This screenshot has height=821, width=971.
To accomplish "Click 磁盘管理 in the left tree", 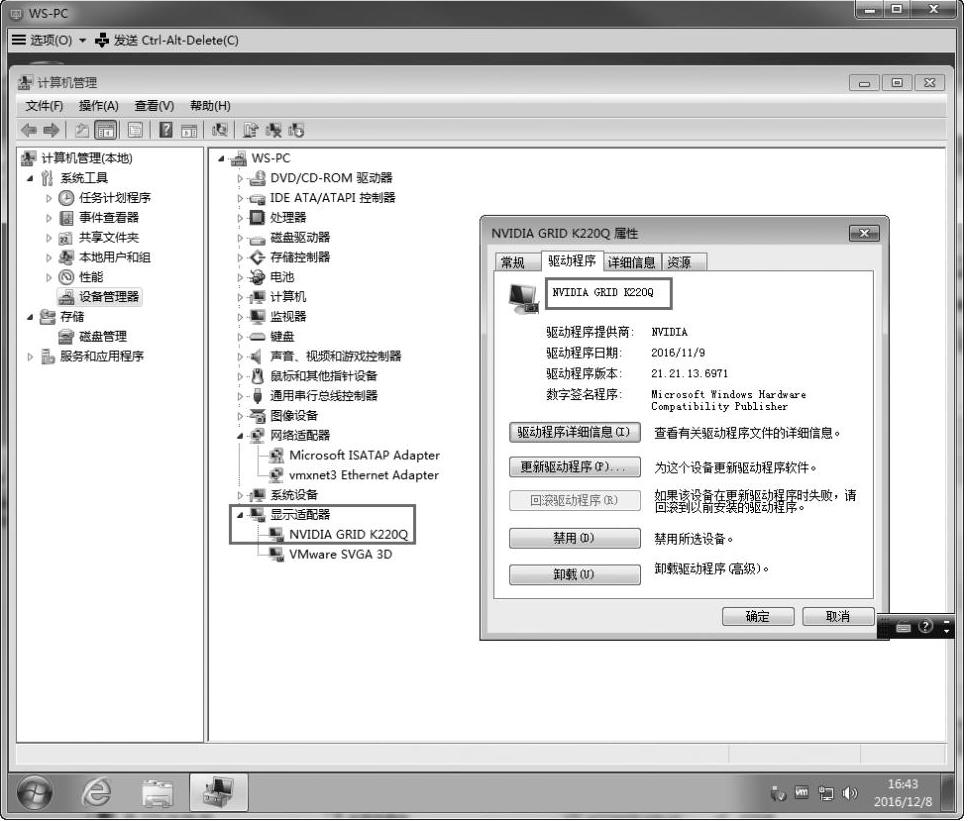I will [103, 336].
